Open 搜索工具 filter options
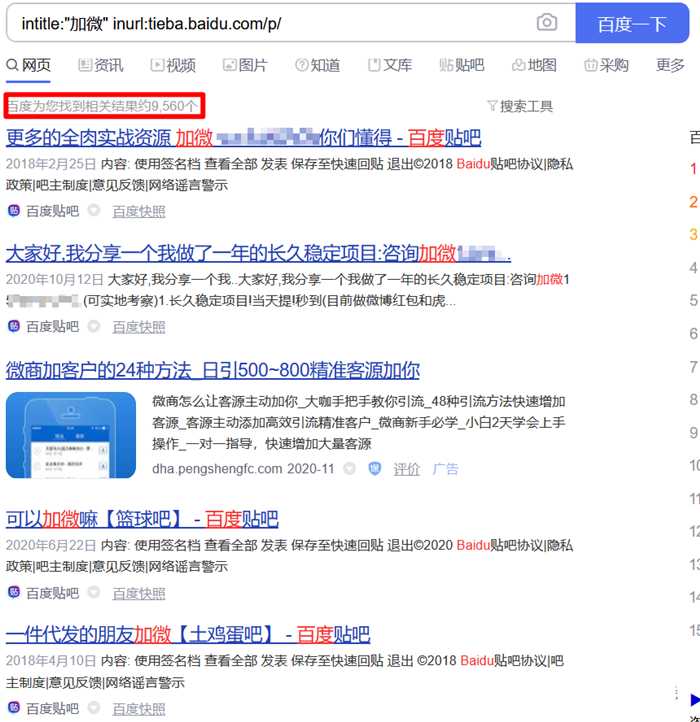 [x=520, y=106]
